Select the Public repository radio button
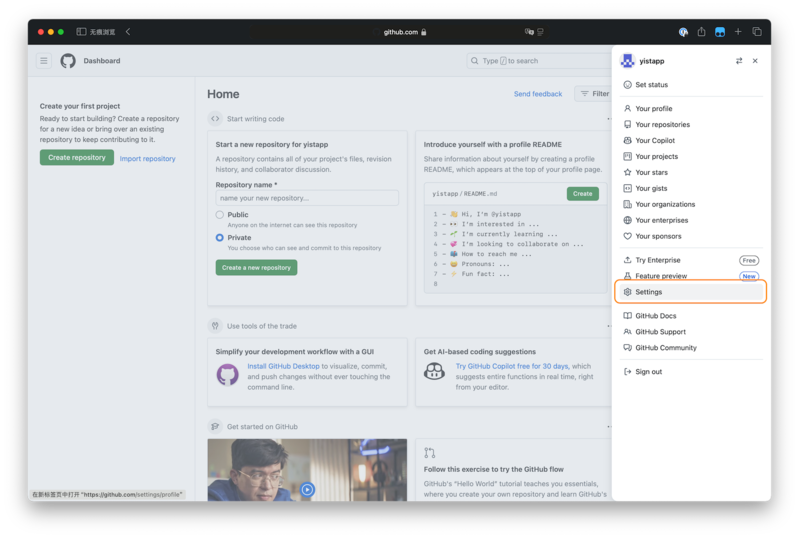The height and width of the screenshot is (538, 799). pos(220,214)
